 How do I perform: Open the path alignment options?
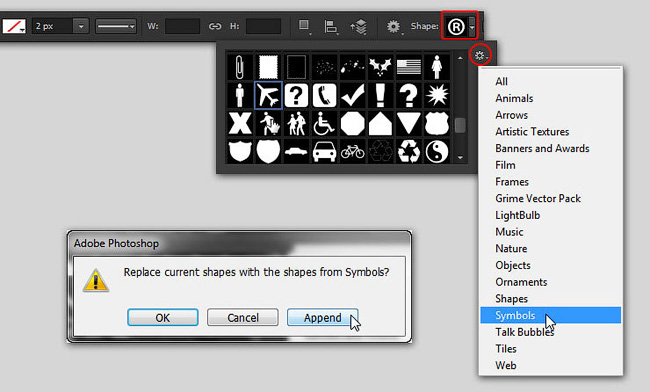[330, 27]
